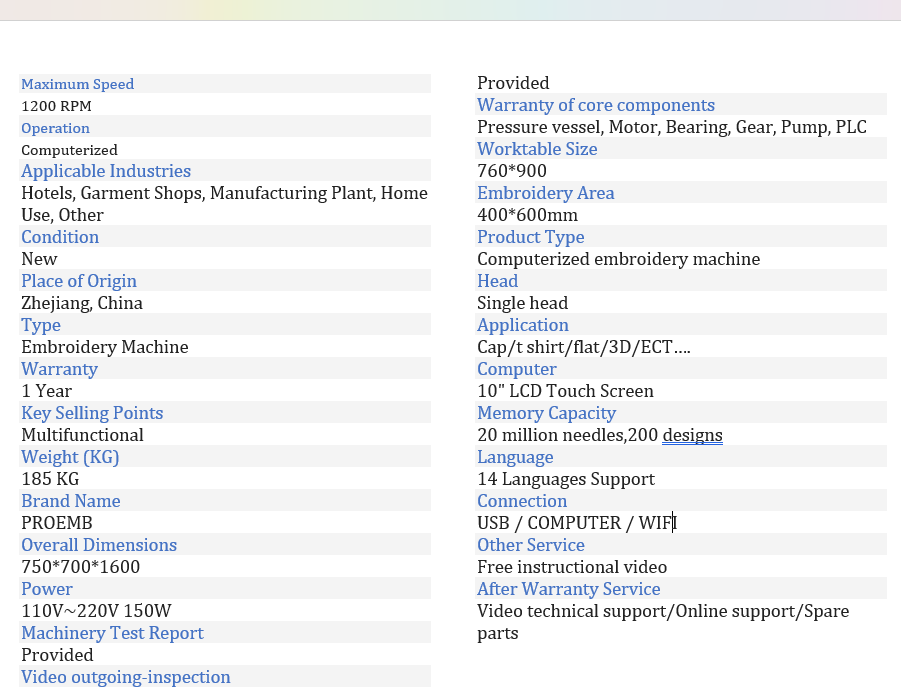The height and width of the screenshot is (700, 901).
Task: Click the misspelled word "designs" underlined in blue
Action: pos(692,435)
